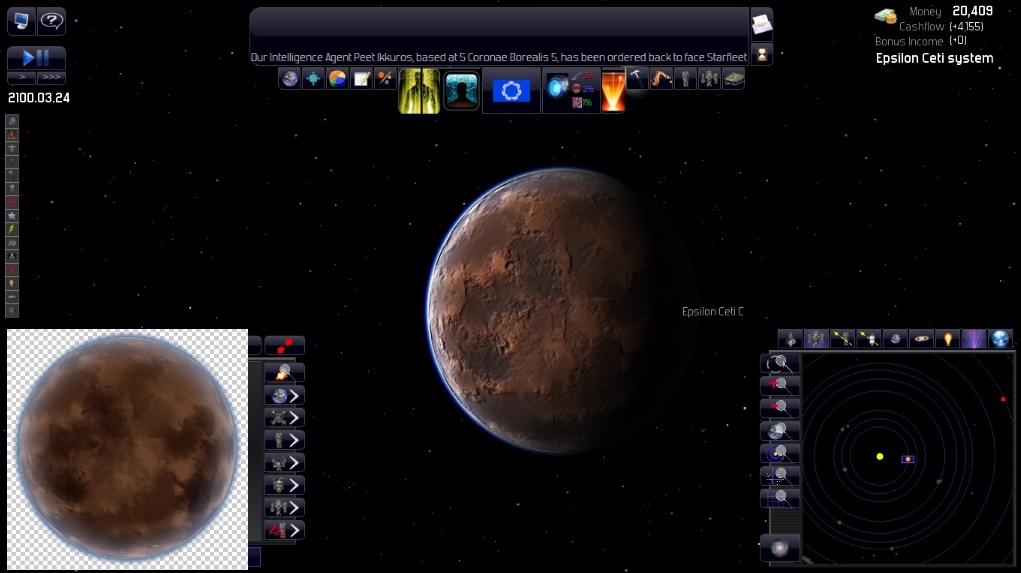Expand the robot squad arrow row
This screenshot has height=573, width=1021.
tap(285, 507)
